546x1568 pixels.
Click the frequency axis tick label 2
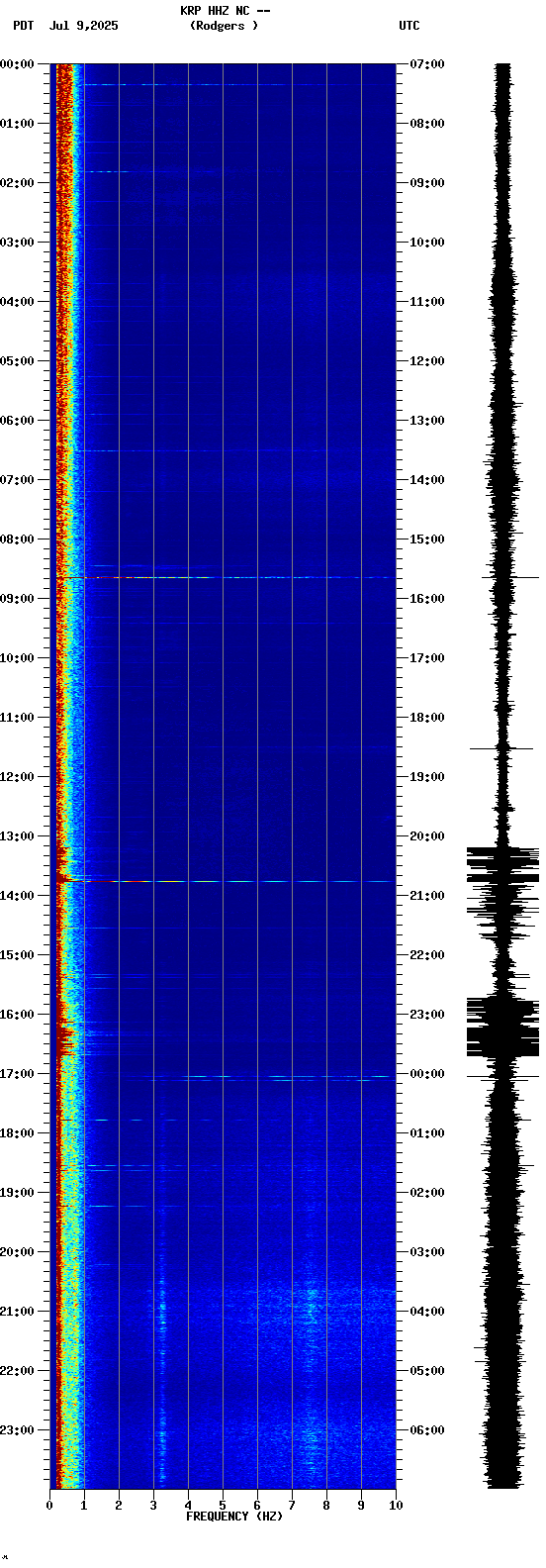pyautogui.click(x=119, y=1506)
